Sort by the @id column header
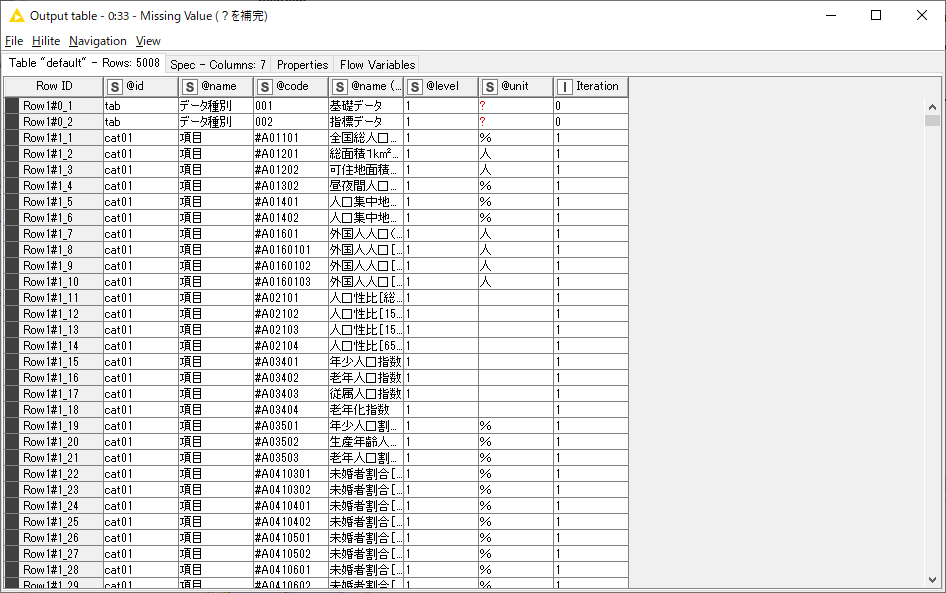The image size is (946, 593). tap(141, 86)
